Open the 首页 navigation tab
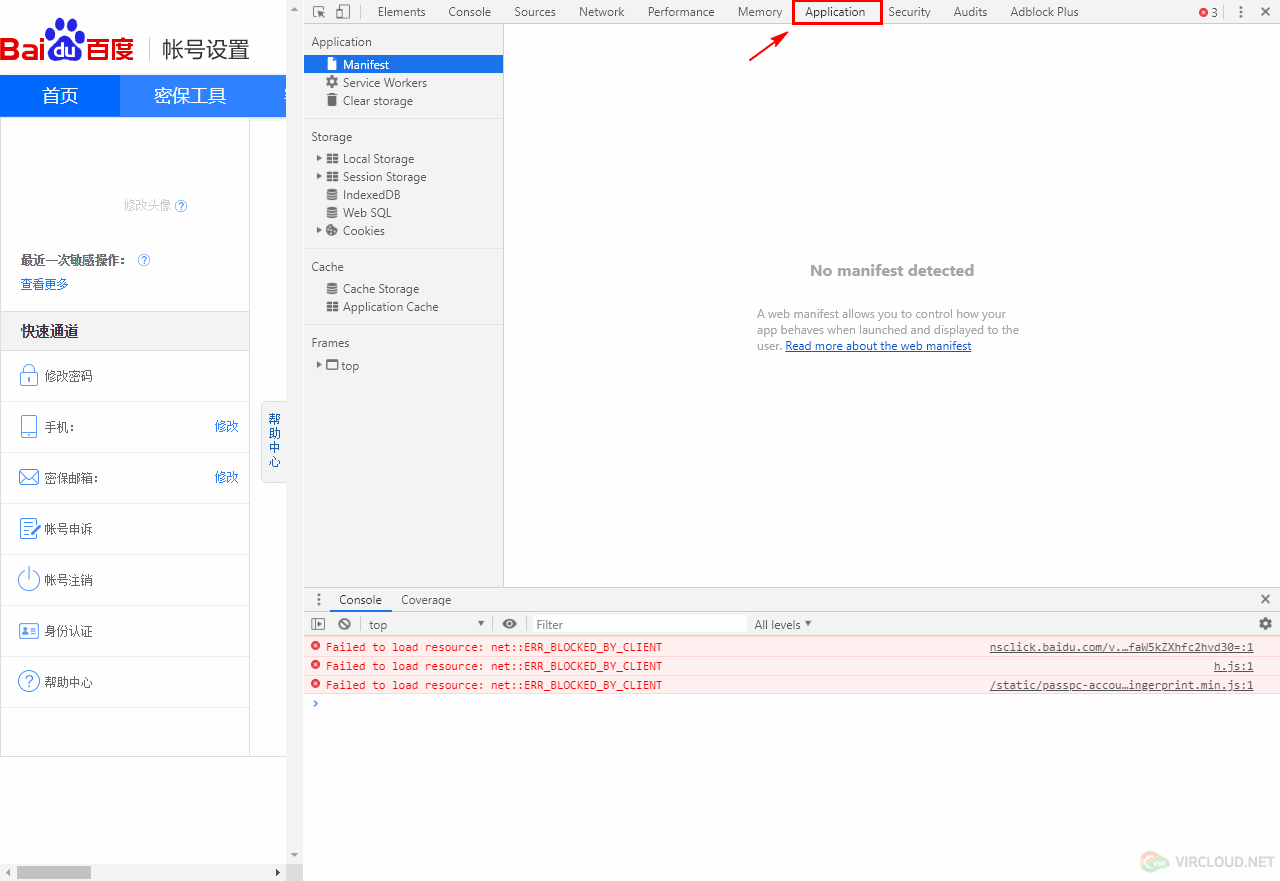This screenshot has height=881, width=1280. click(60, 96)
